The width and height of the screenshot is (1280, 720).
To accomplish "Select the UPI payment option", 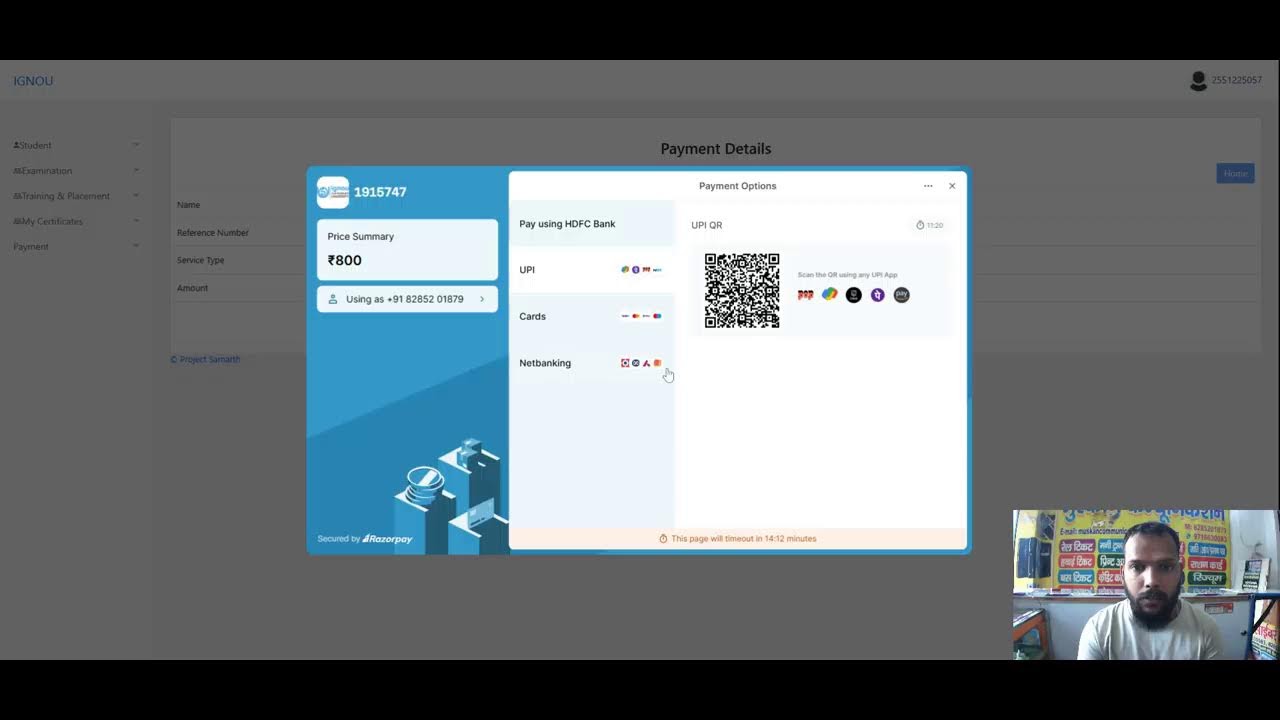I will (592, 270).
